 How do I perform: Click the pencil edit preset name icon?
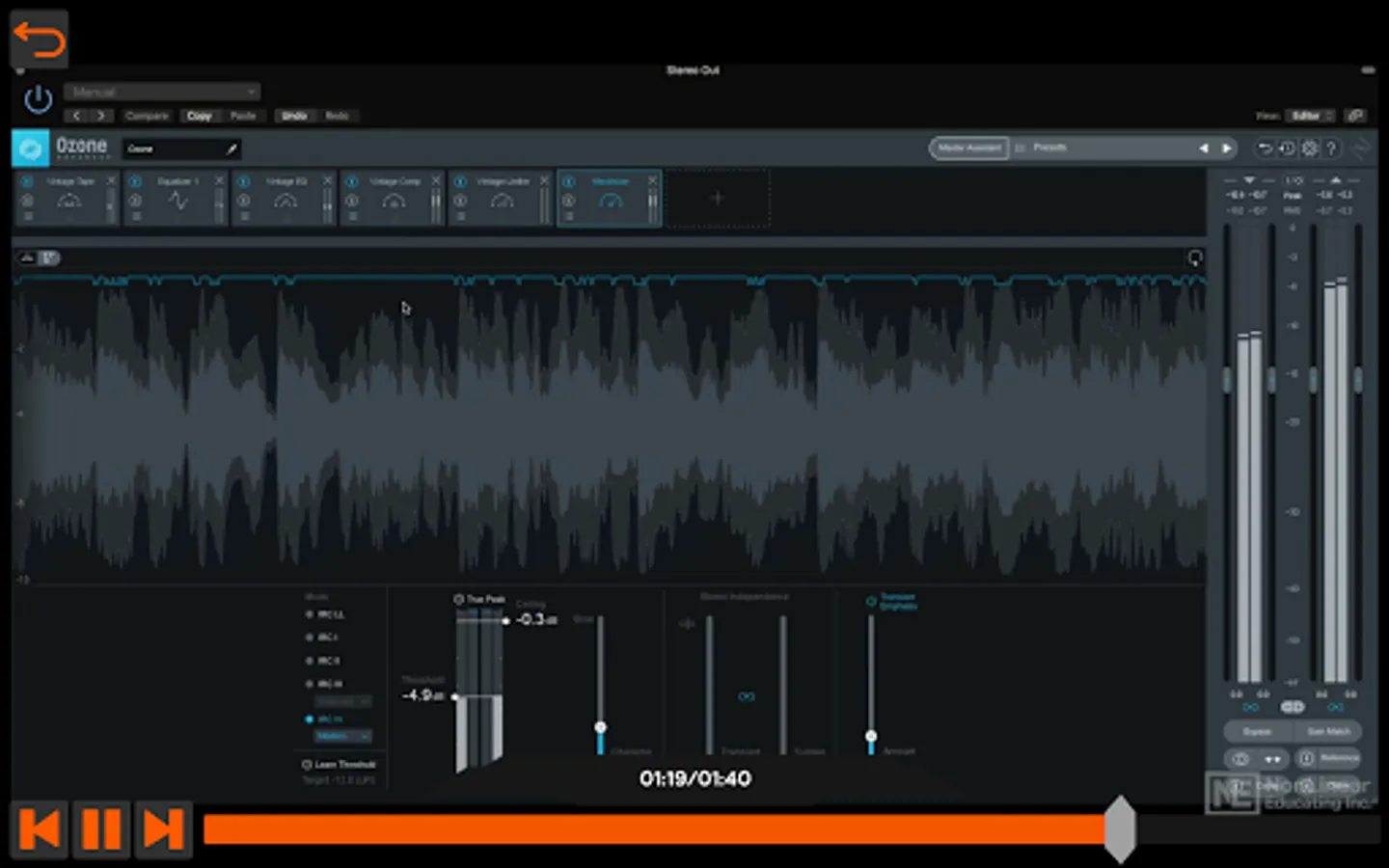231,149
